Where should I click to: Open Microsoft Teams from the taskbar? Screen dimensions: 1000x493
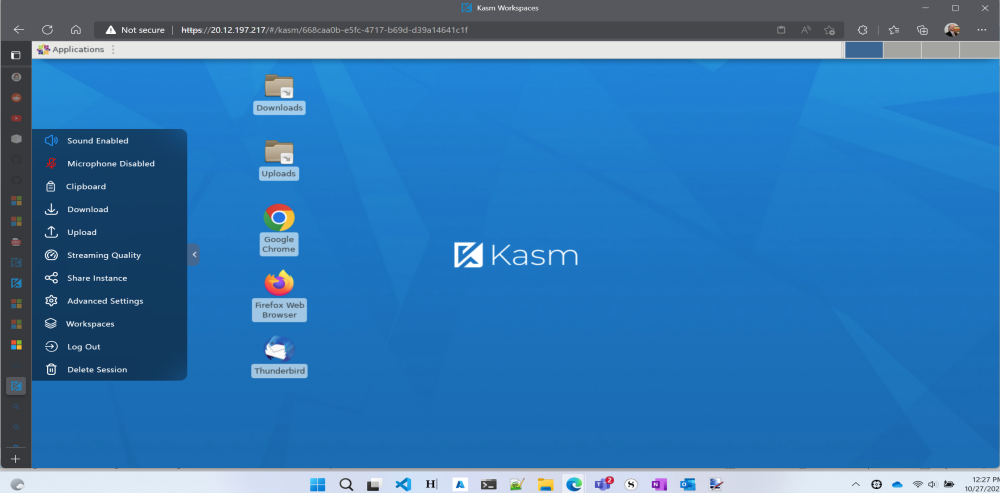(603, 484)
